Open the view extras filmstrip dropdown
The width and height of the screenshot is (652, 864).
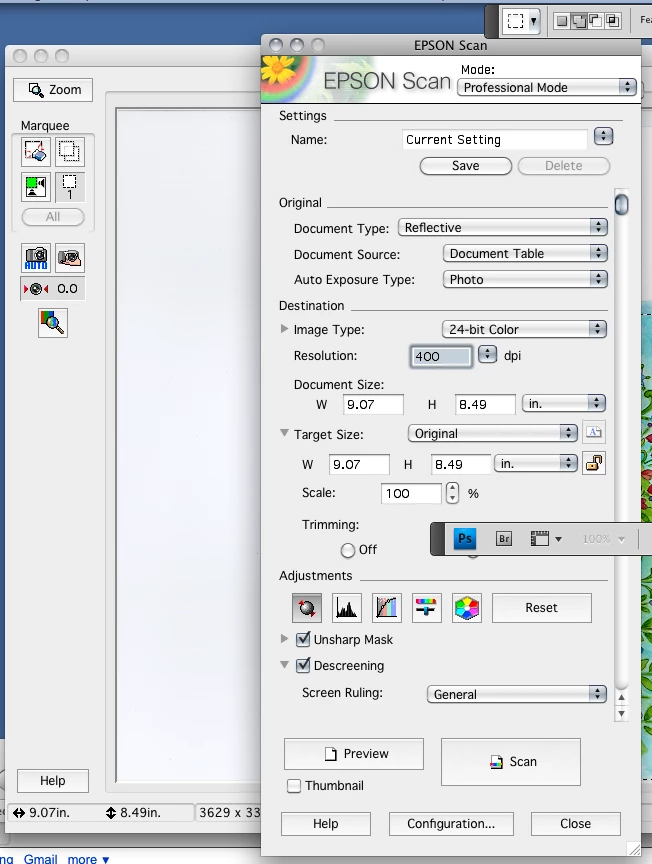(546, 539)
